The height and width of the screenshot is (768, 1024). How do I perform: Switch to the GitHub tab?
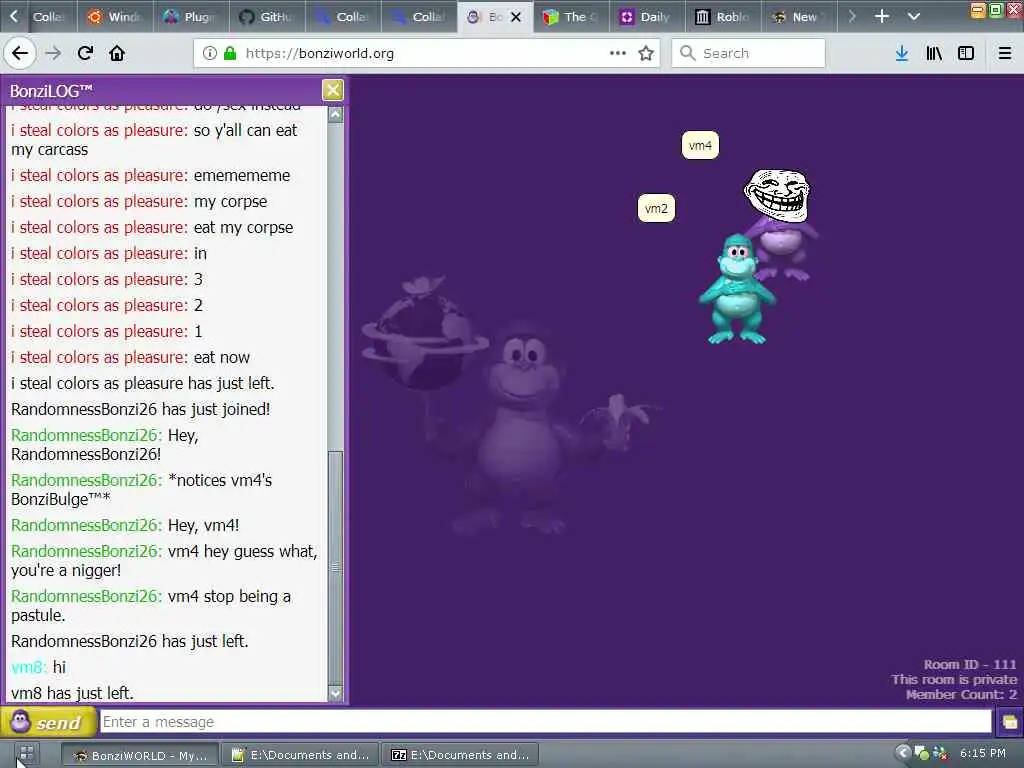(267, 17)
